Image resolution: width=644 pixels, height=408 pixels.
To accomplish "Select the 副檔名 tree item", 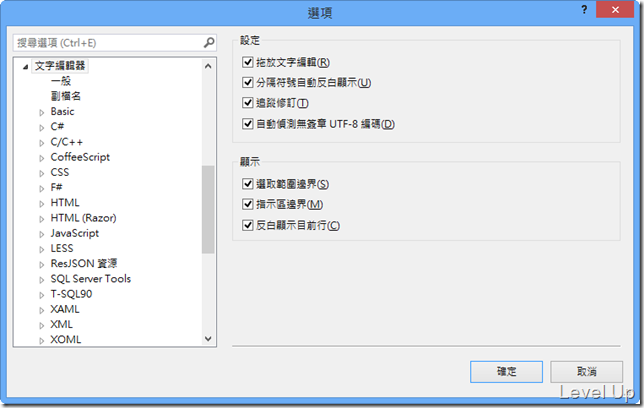I will (66, 96).
